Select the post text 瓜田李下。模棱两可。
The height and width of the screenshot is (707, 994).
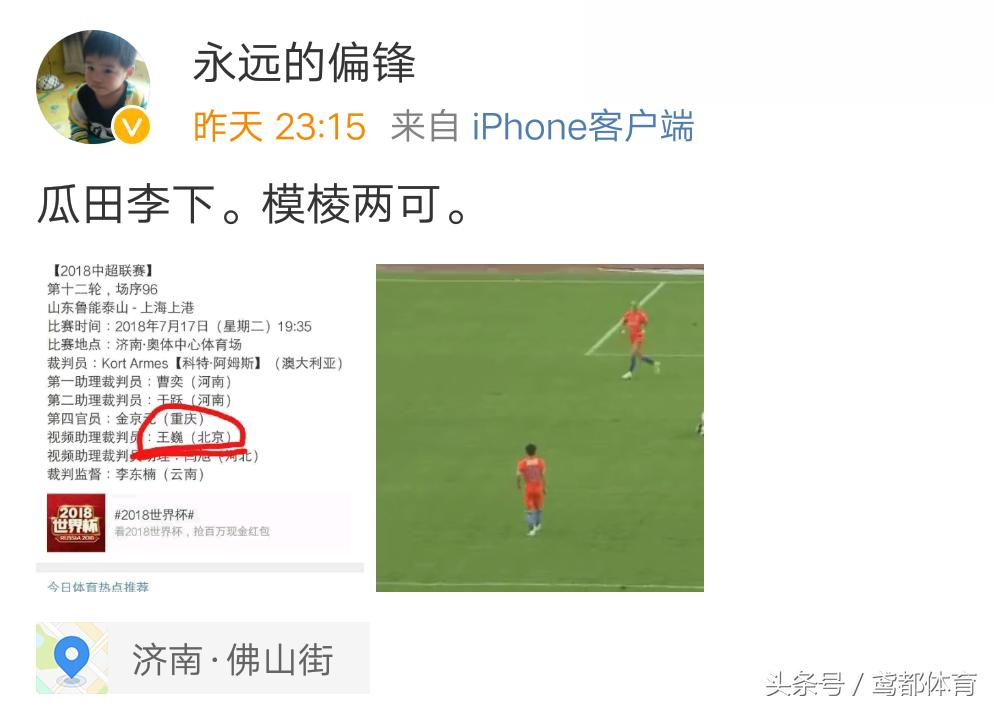pyautogui.click(x=253, y=205)
